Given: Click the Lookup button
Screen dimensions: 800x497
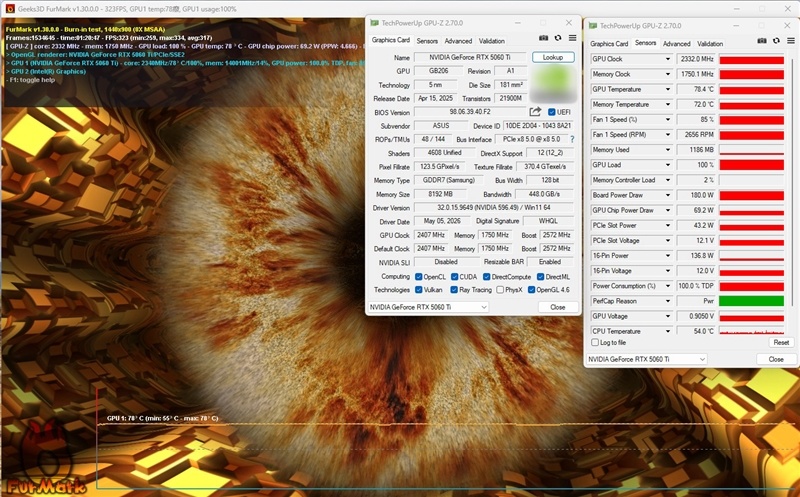Looking at the screenshot, I should pyautogui.click(x=553, y=57).
